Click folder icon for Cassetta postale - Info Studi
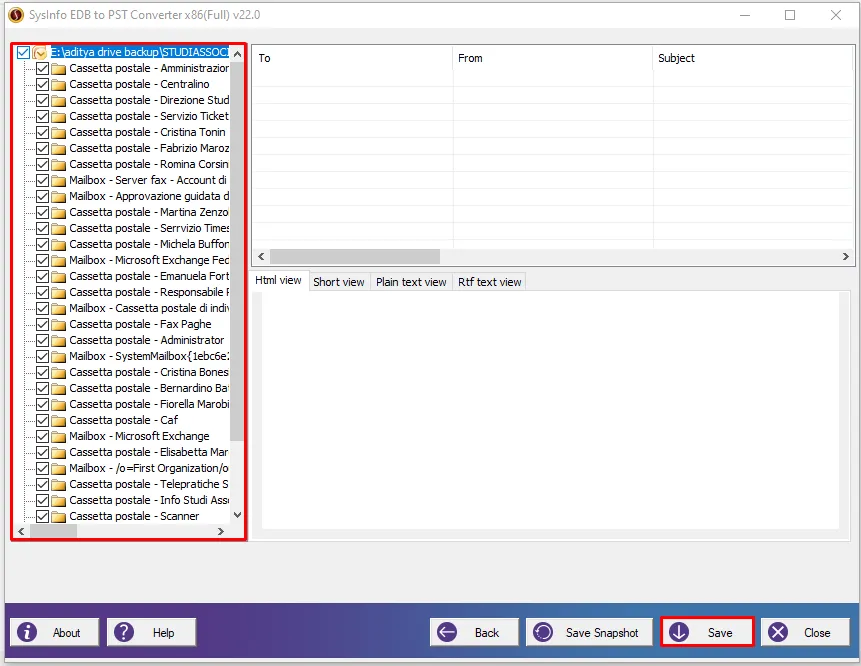 [59, 500]
